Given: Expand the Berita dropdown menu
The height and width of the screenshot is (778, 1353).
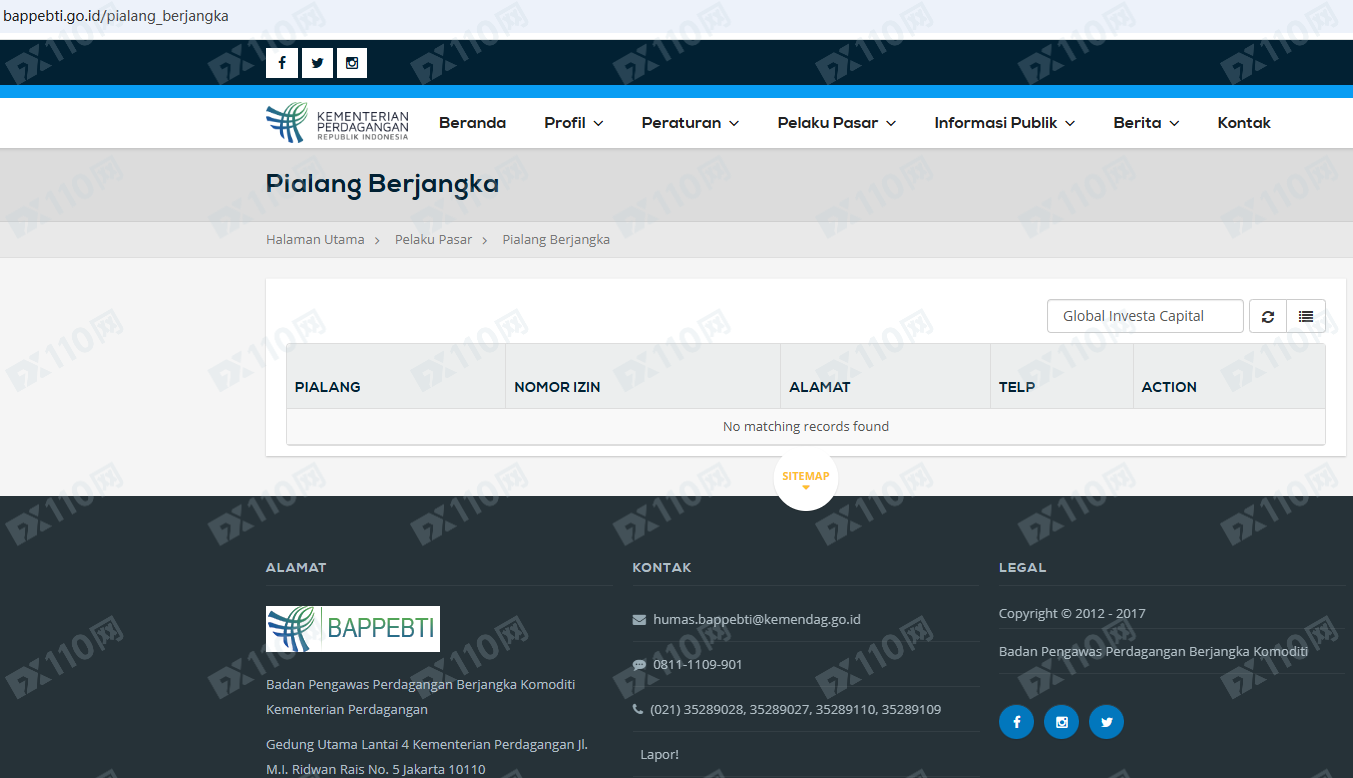Looking at the screenshot, I should [1146, 123].
